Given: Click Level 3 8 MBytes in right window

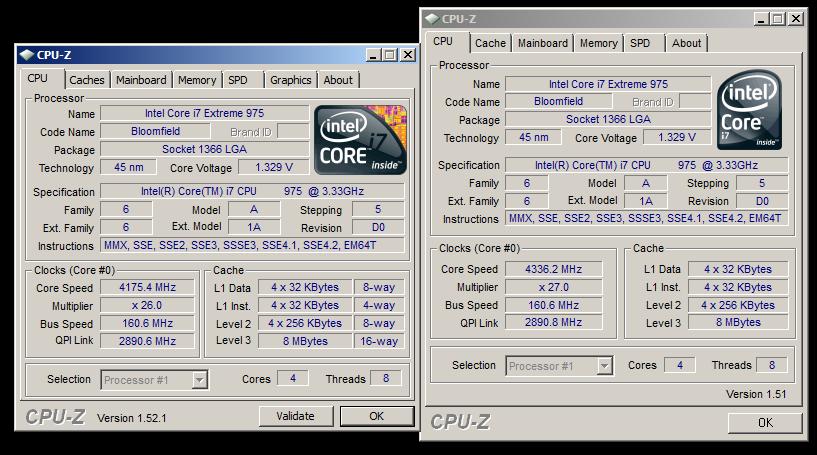Looking at the screenshot, I should coord(738,322).
